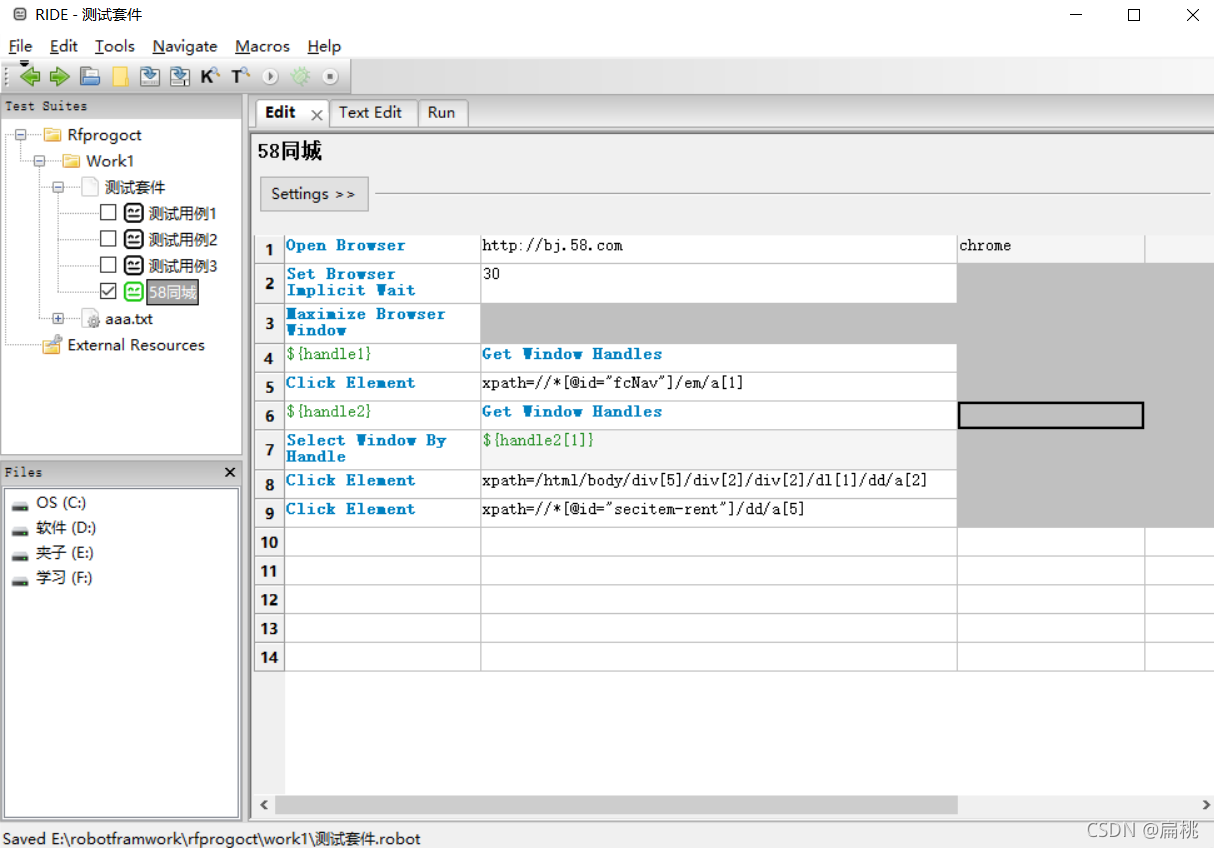The width and height of the screenshot is (1214, 848).
Task: Click the Work1 folder icon
Action: coord(71,161)
